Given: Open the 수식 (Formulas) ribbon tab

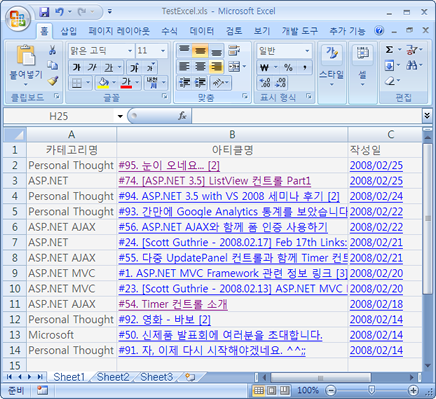Looking at the screenshot, I should (x=169, y=31).
